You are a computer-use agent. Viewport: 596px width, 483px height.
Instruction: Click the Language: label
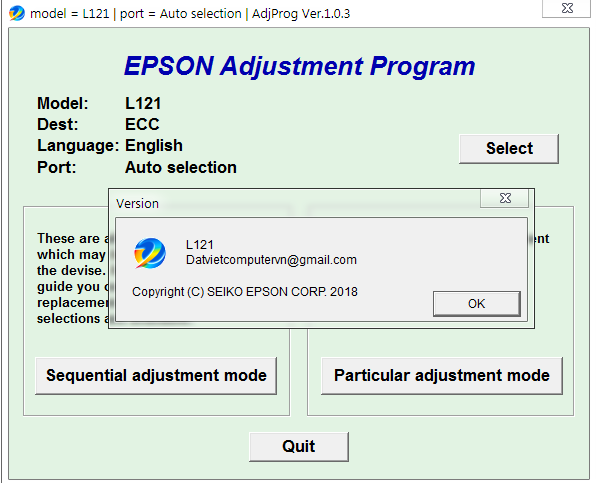(x=78, y=146)
